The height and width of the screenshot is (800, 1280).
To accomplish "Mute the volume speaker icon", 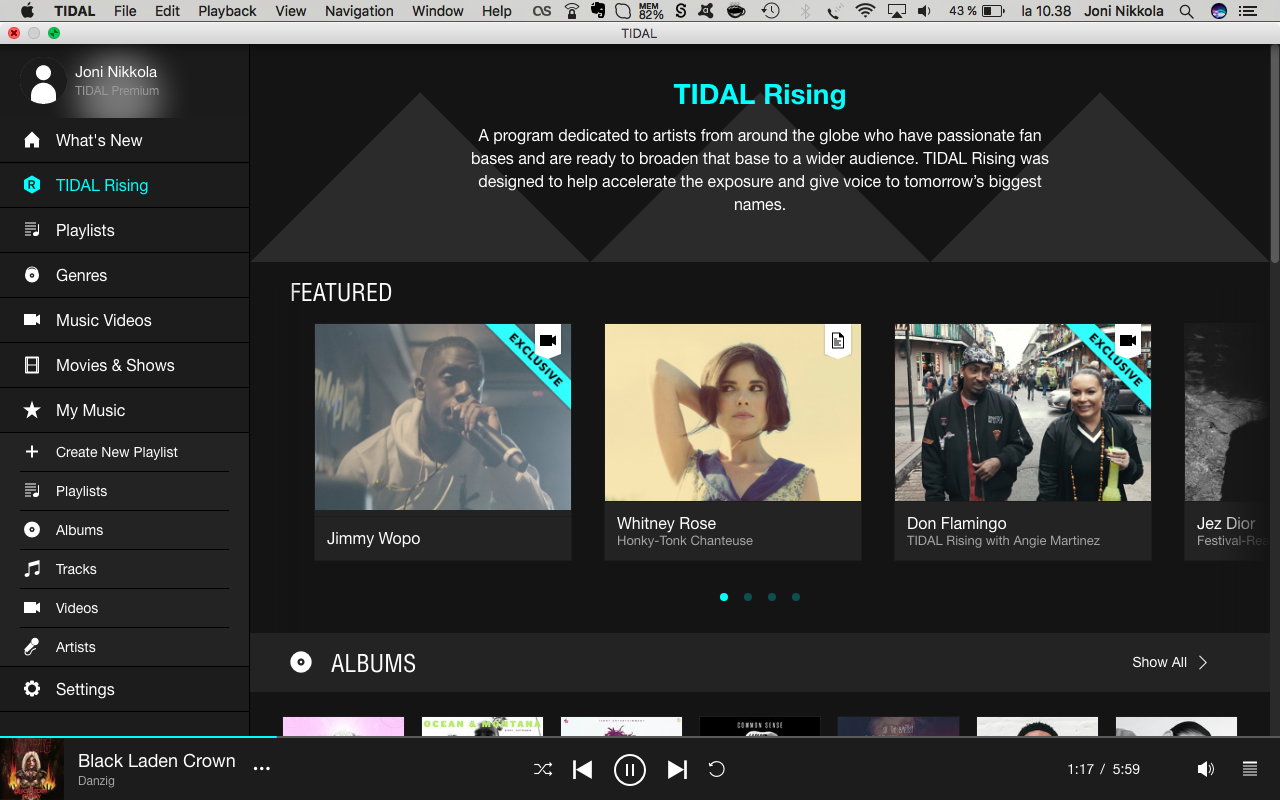I will point(1206,769).
